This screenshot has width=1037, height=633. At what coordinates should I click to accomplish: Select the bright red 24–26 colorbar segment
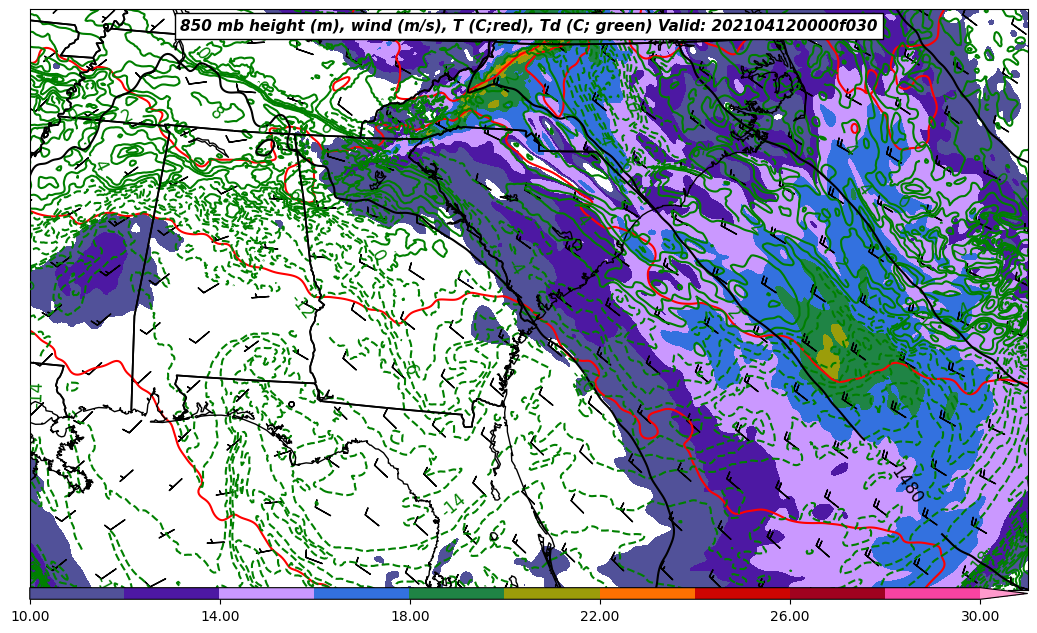click(742, 593)
